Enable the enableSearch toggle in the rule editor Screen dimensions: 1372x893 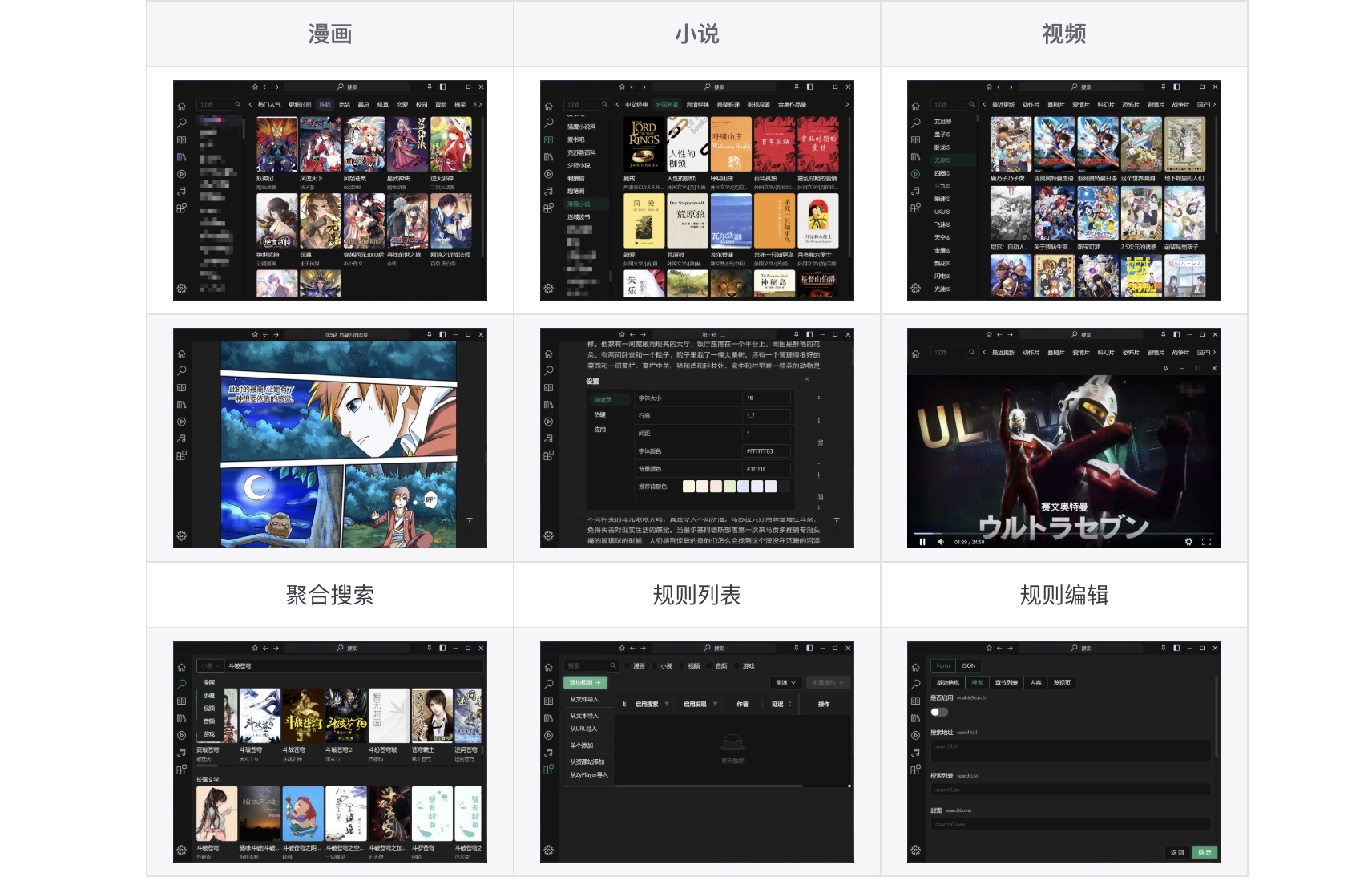(x=939, y=712)
